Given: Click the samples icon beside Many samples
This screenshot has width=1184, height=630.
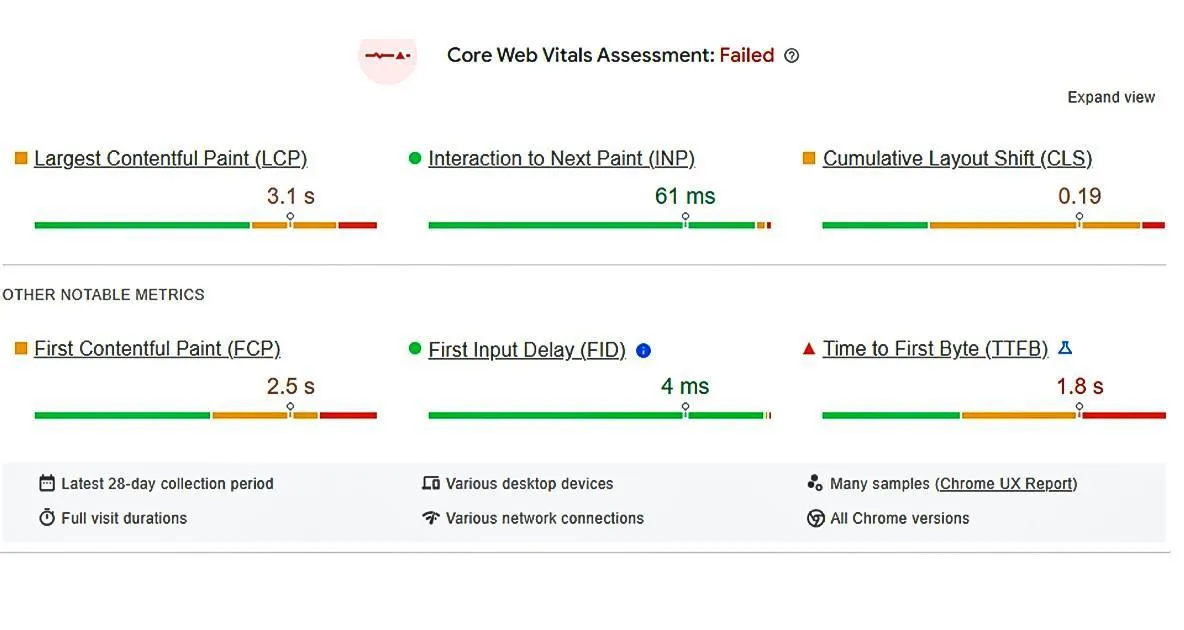Looking at the screenshot, I should point(815,484).
